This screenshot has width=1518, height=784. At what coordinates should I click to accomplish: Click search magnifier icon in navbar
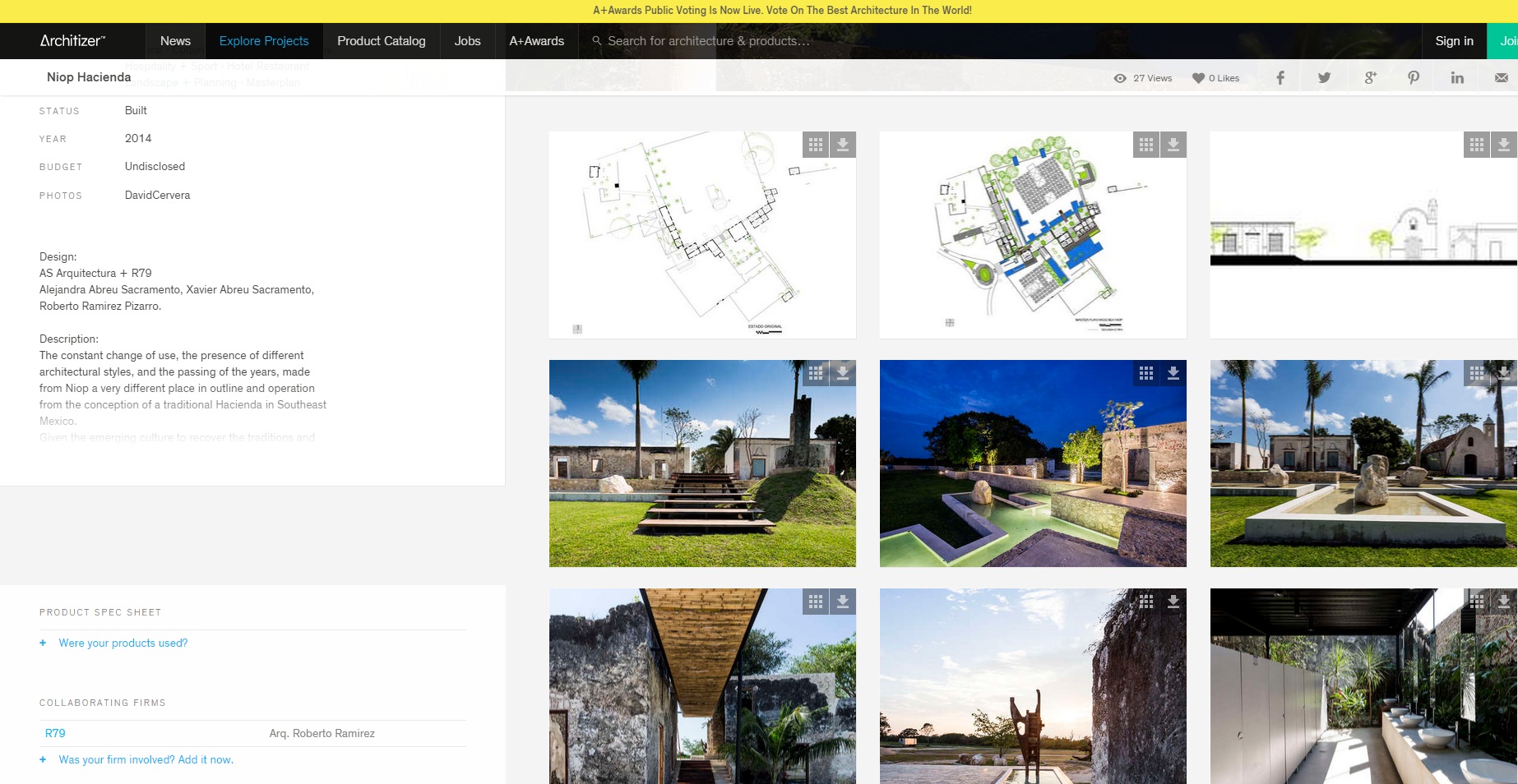(x=597, y=40)
